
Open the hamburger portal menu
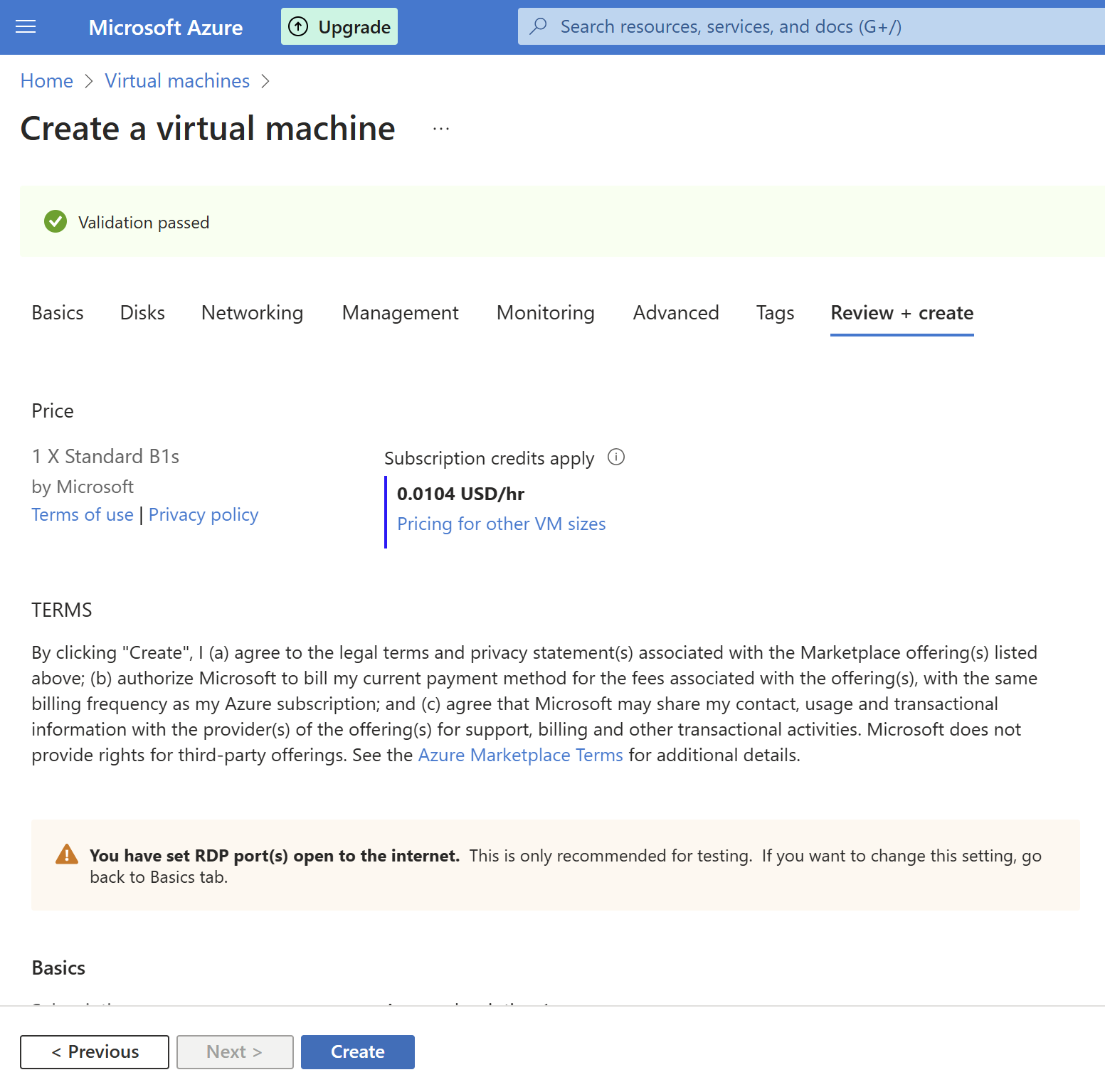[26, 27]
